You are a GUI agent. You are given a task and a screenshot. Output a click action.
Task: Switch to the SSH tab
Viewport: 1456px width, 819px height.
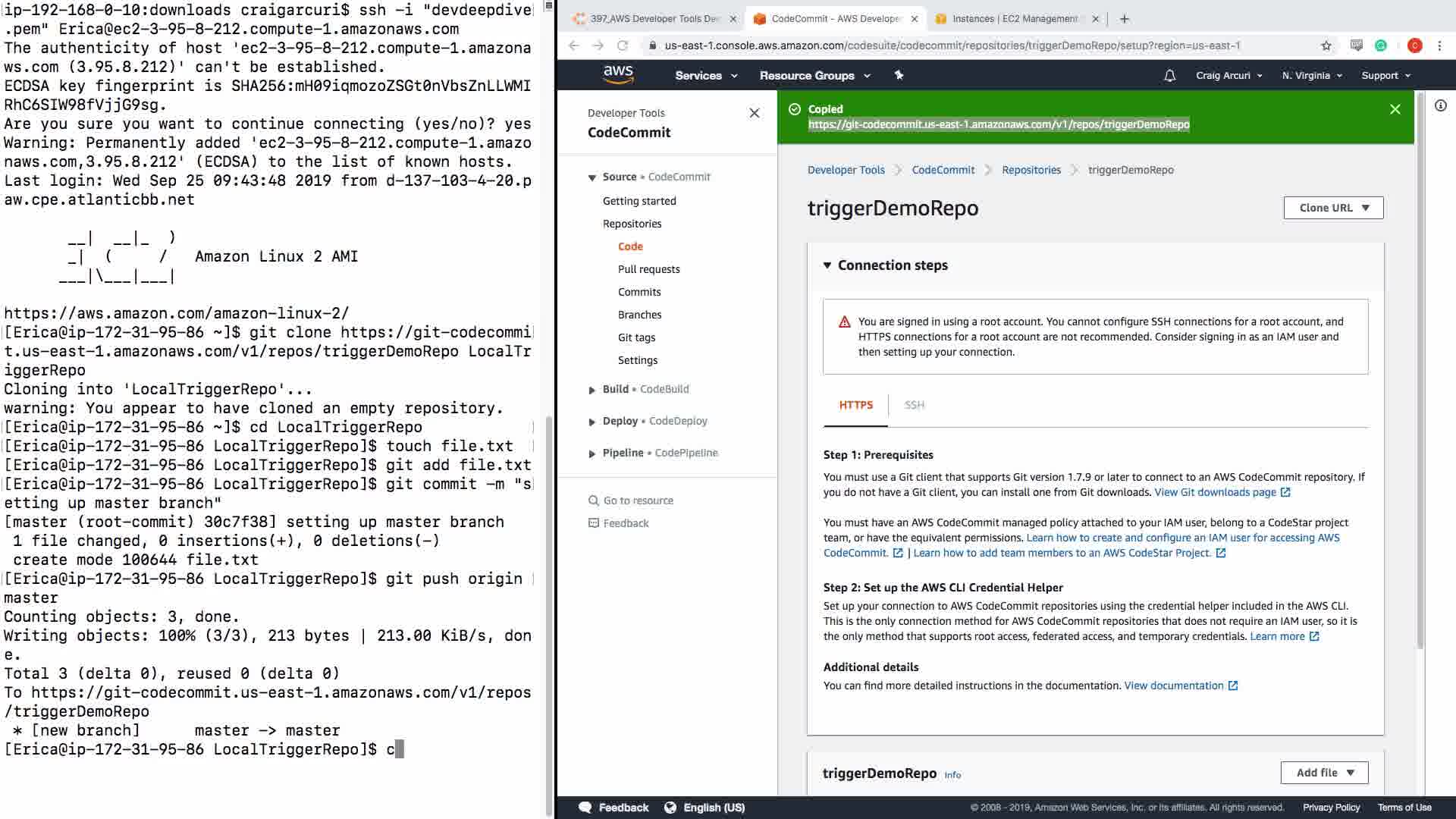click(x=914, y=405)
